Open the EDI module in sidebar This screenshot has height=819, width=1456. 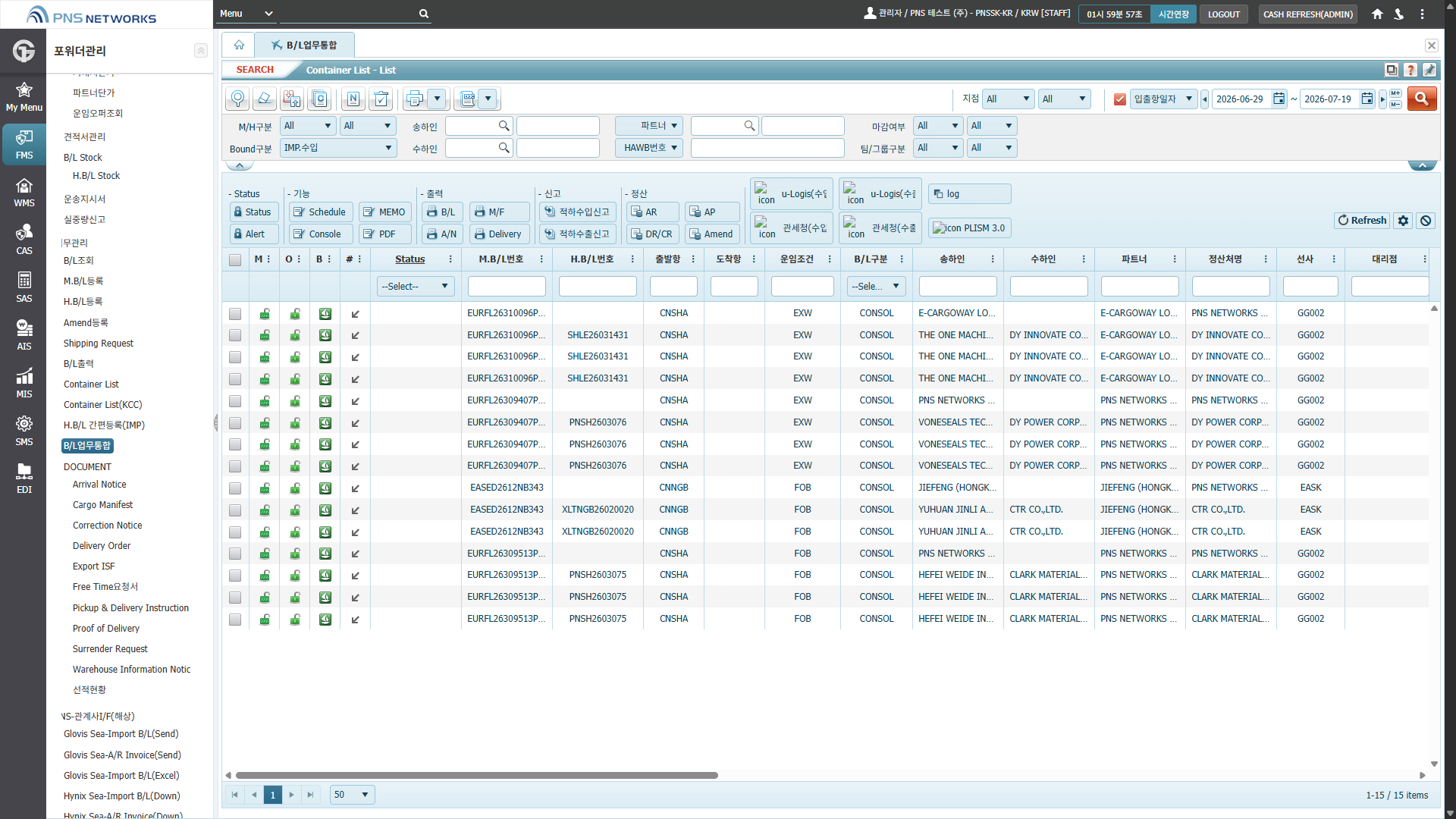tap(24, 479)
